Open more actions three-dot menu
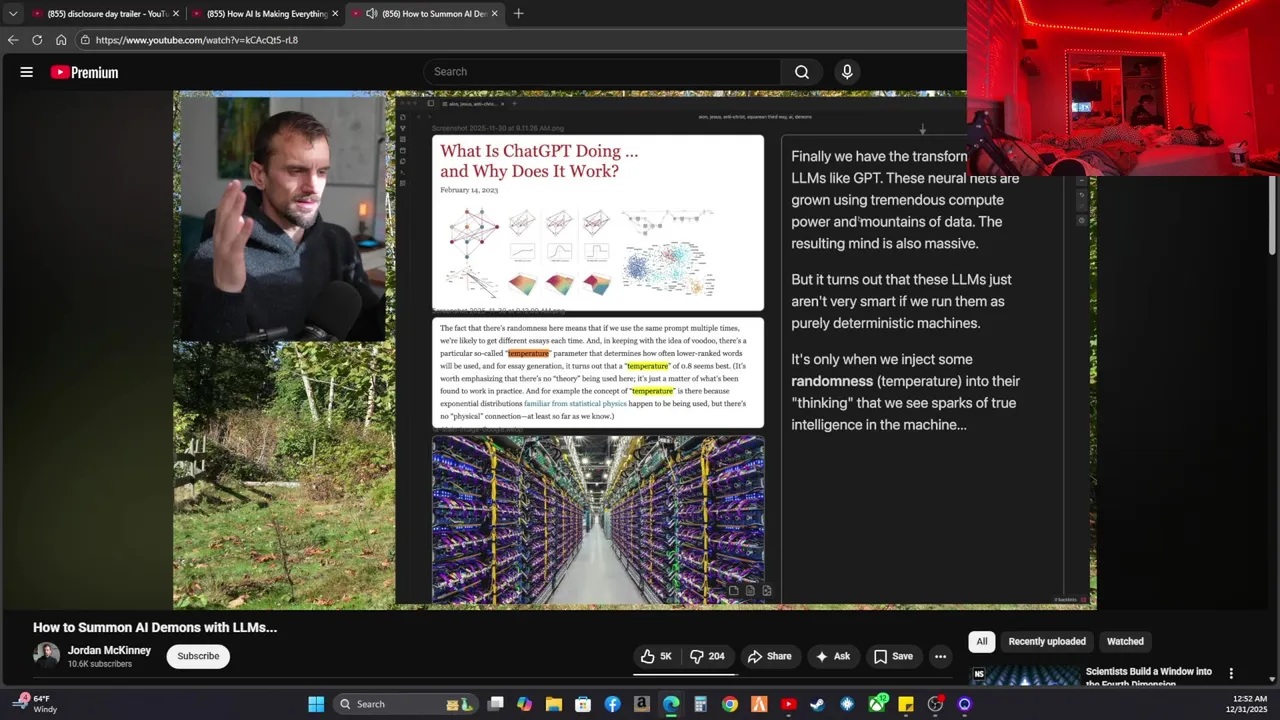This screenshot has width=1280, height=720. (x=940, y=656)
